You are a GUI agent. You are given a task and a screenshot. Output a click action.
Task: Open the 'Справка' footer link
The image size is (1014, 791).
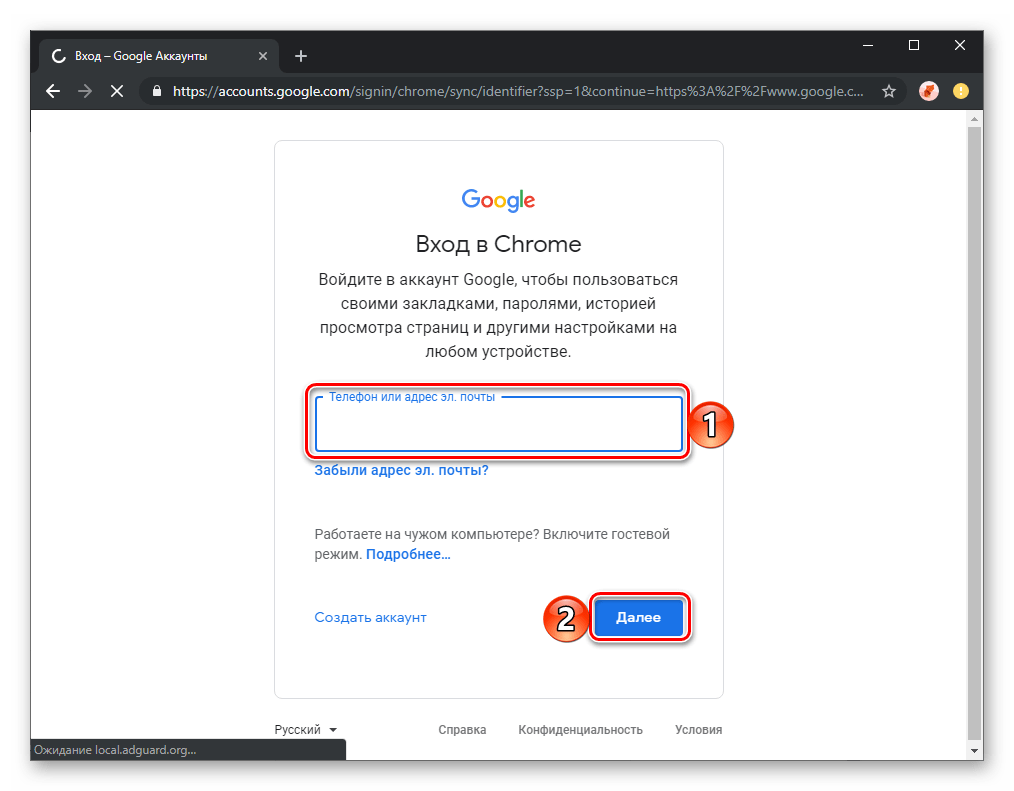coord(462,730)
